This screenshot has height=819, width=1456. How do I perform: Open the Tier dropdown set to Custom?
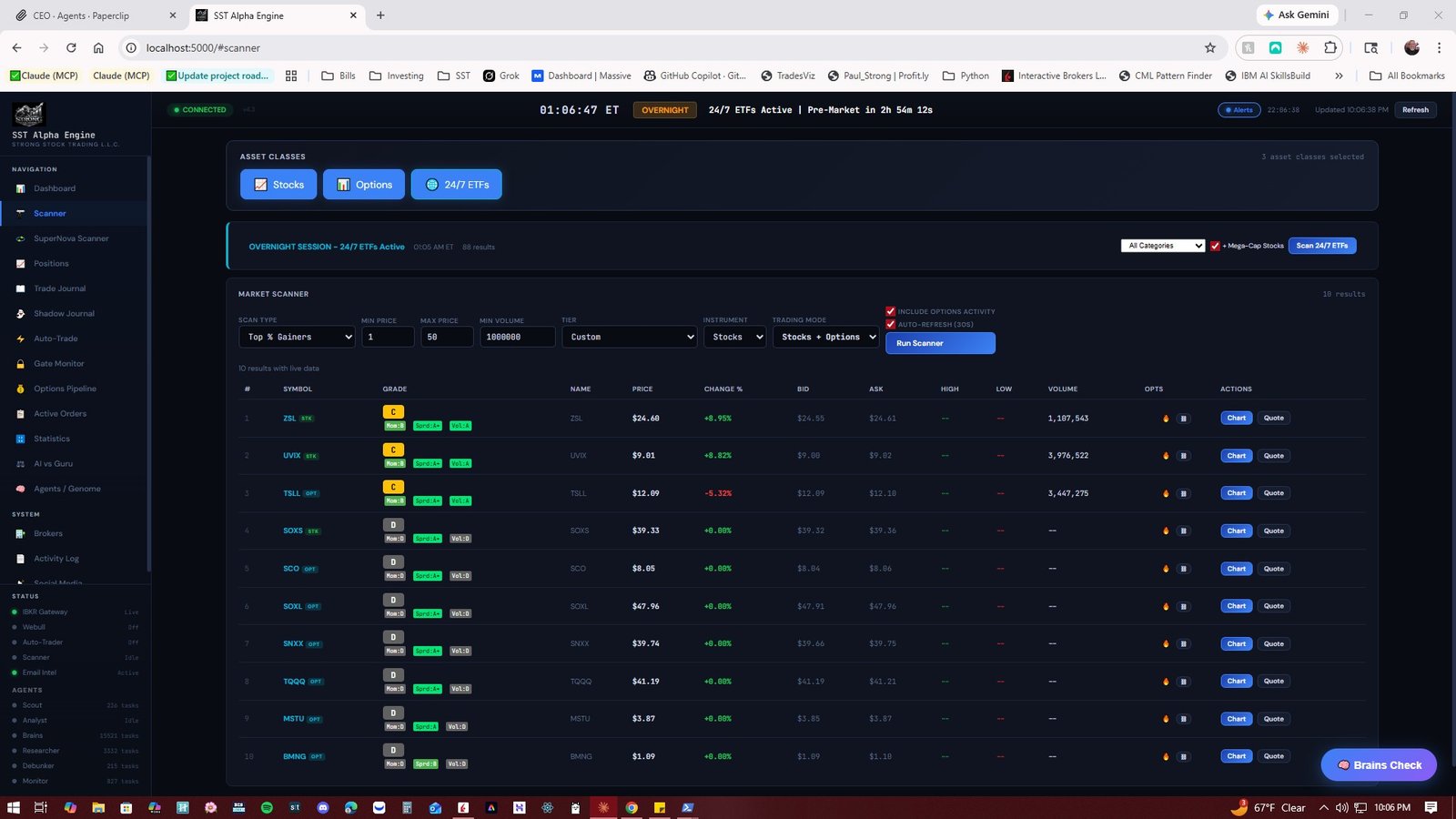coord(630,337)
